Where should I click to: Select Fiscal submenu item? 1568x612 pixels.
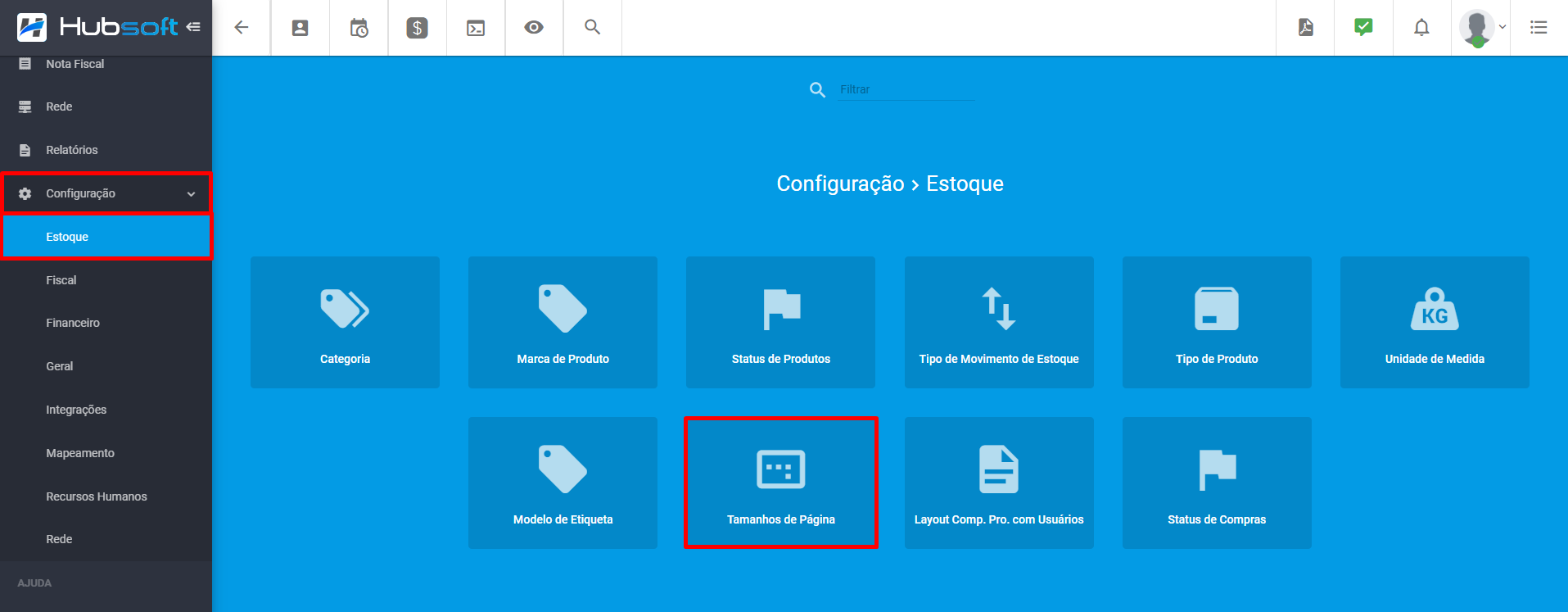click(x=106, y=280)
